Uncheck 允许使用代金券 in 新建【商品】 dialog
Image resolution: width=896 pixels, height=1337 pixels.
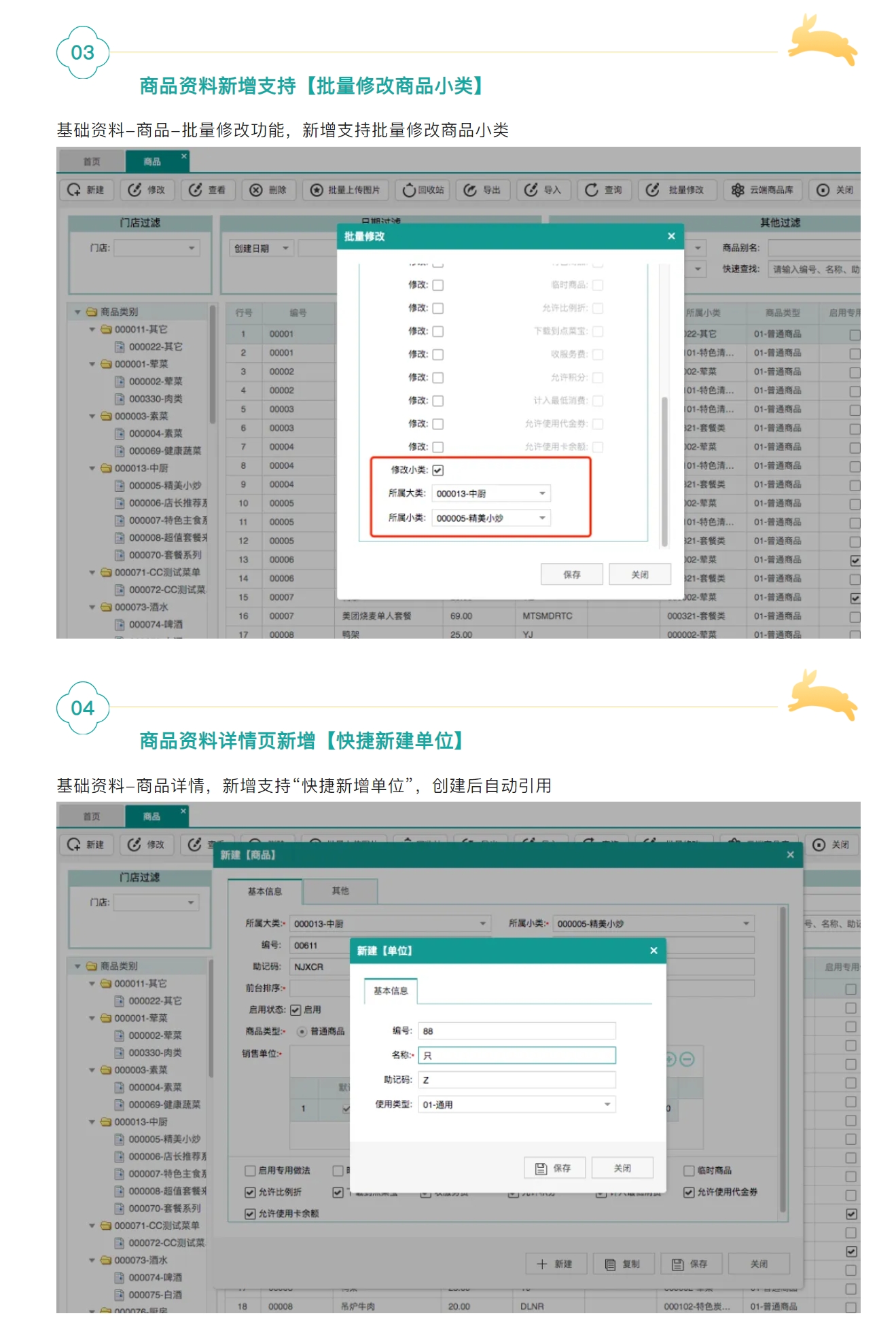pos(689,1192)
